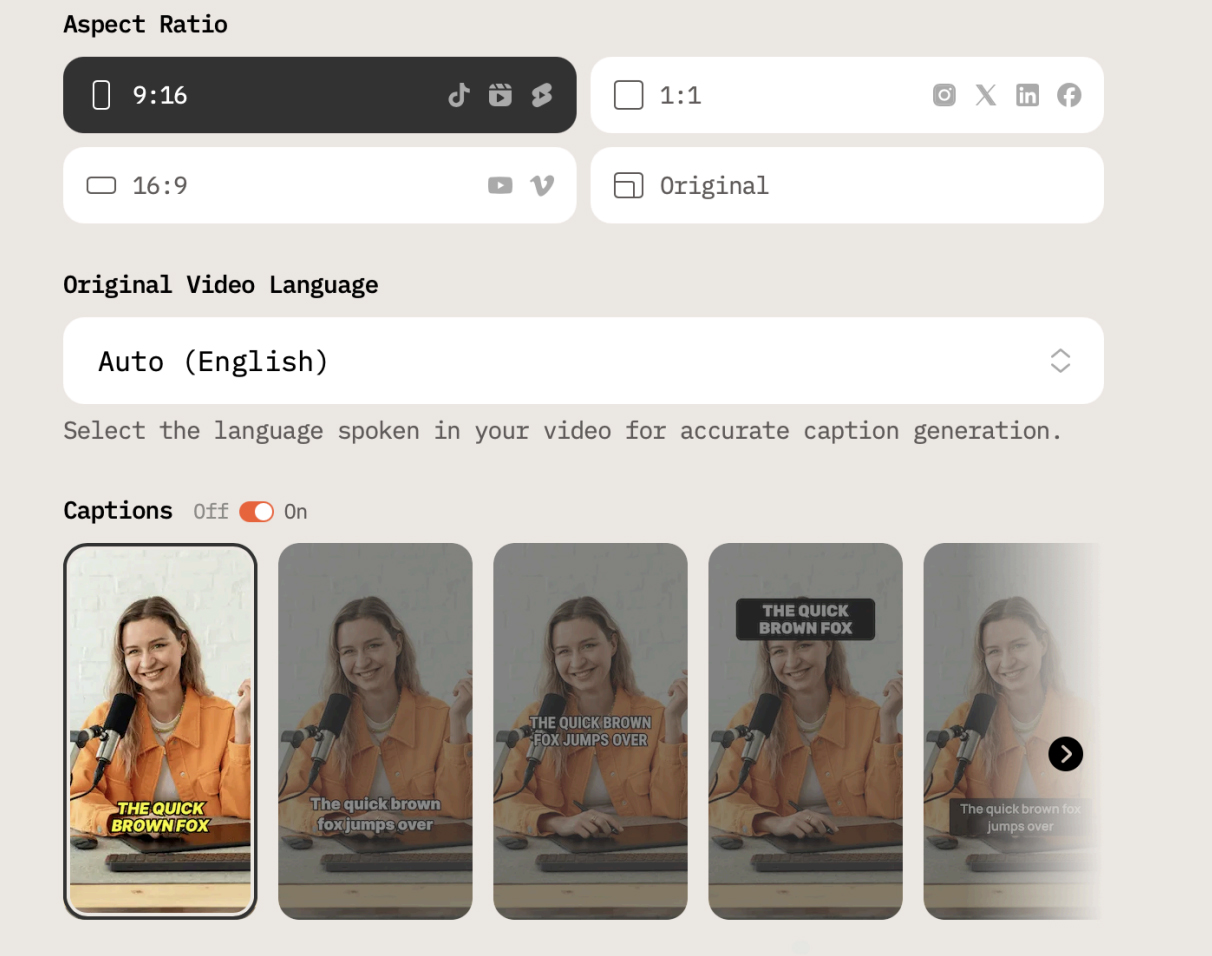Choose the centered uppercase caption style thumbnail
Screen dimensions: 1212x956
click(590, 730)
